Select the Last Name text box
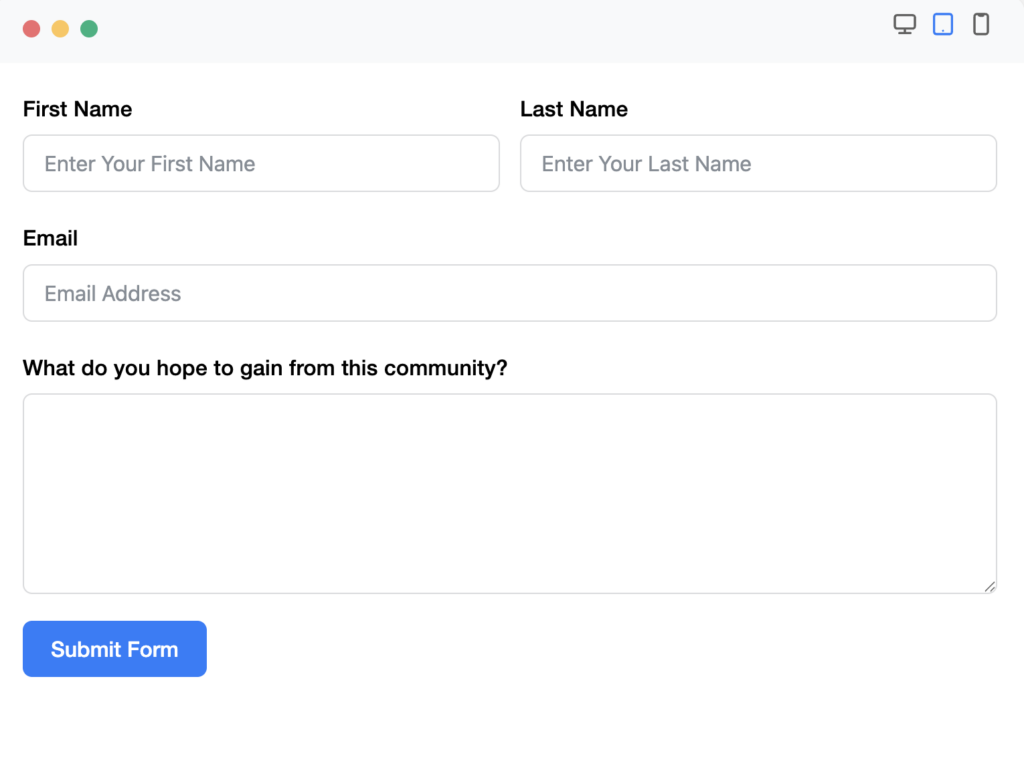This screenshot has width=1024, height=784. click(758, 163)
